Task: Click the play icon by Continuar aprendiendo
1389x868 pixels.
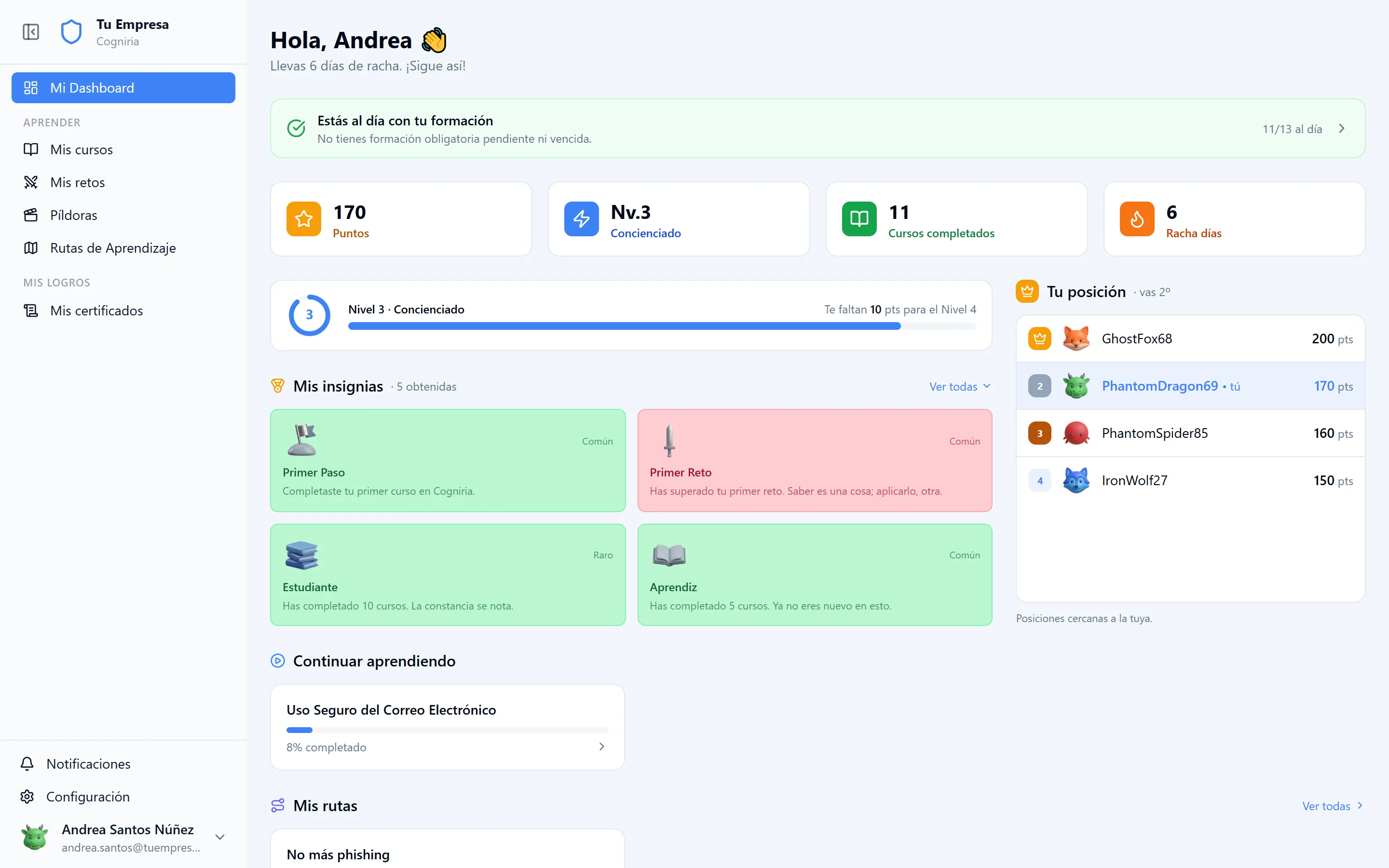Action: (x=278, y=661)
